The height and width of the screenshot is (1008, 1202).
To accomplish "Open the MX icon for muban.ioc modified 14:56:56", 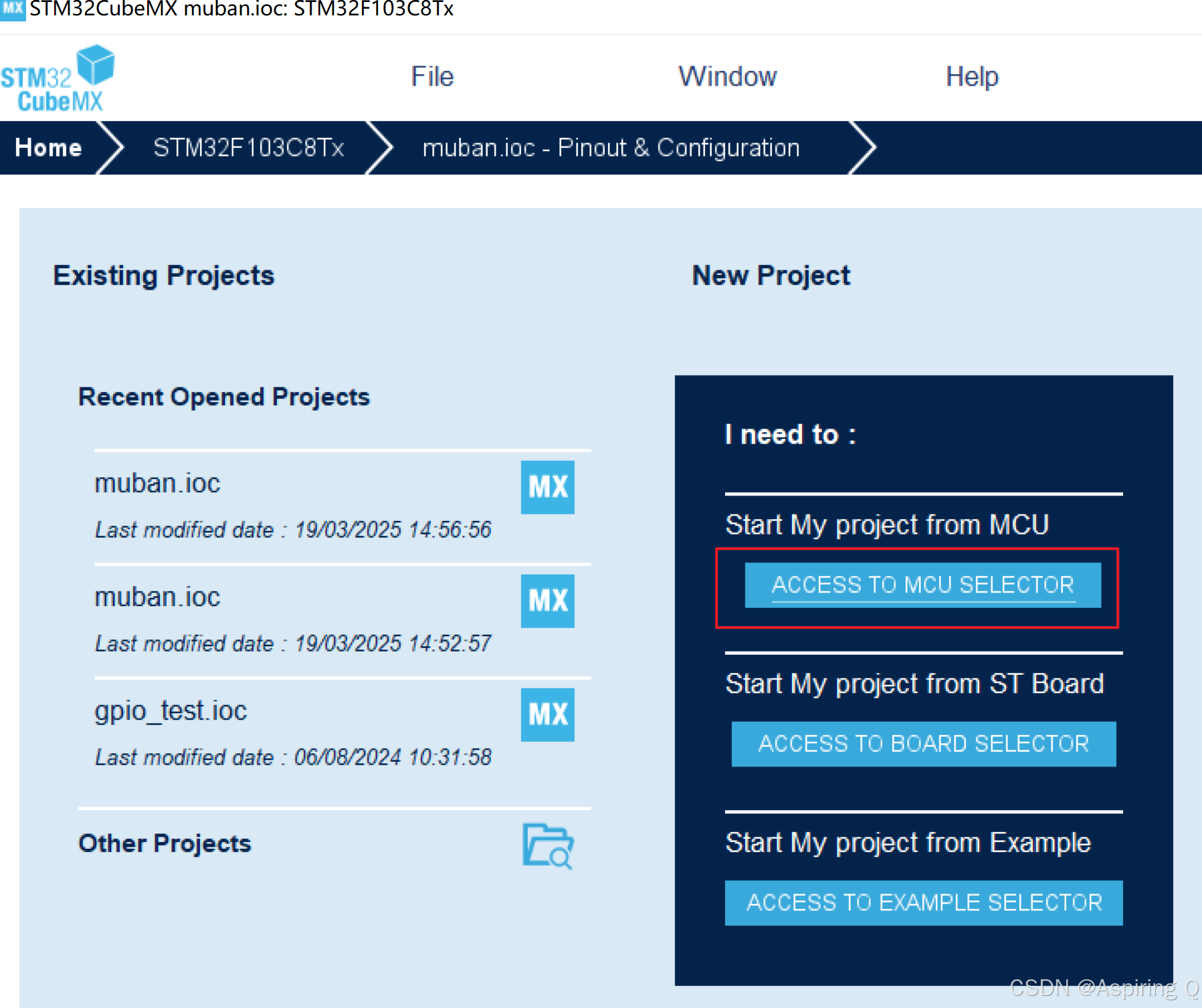I will 547,487.
